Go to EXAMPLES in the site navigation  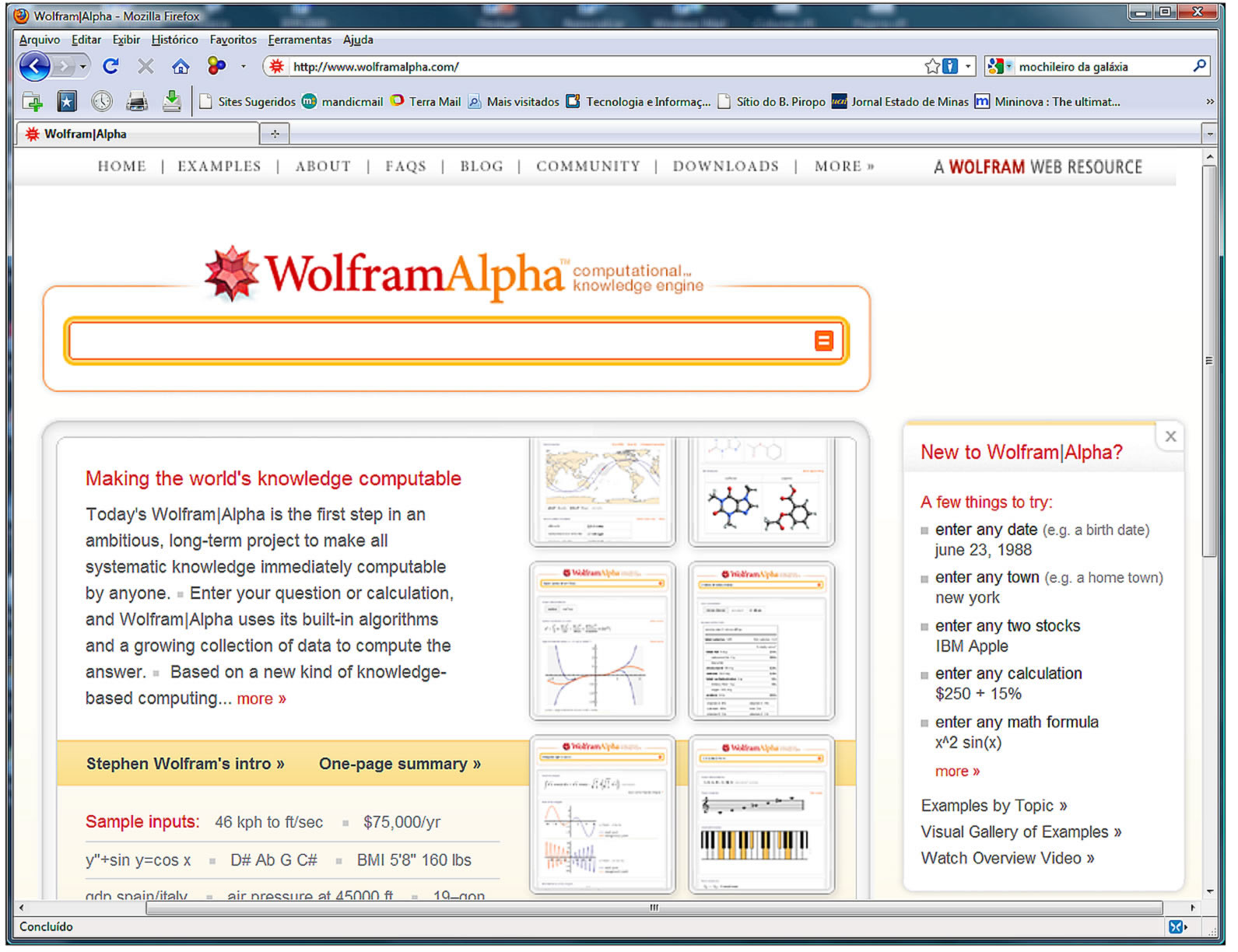coord(219,166)
